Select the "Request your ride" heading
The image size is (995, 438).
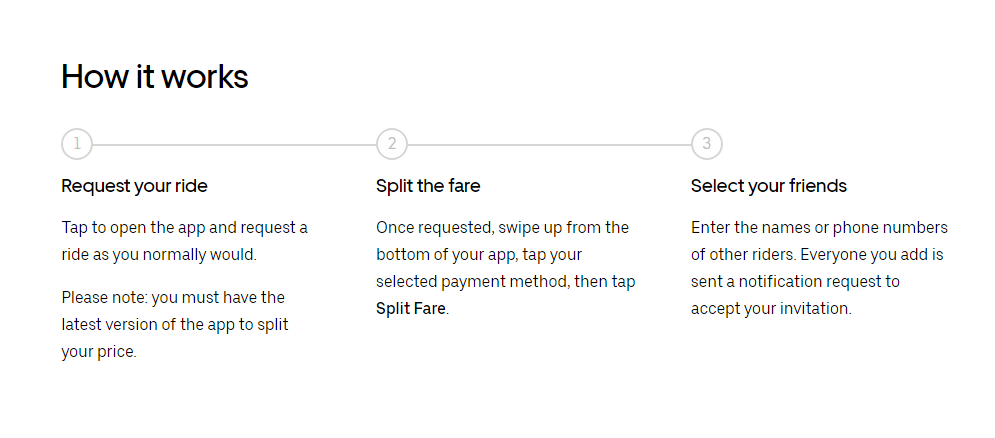coord(135,186)
